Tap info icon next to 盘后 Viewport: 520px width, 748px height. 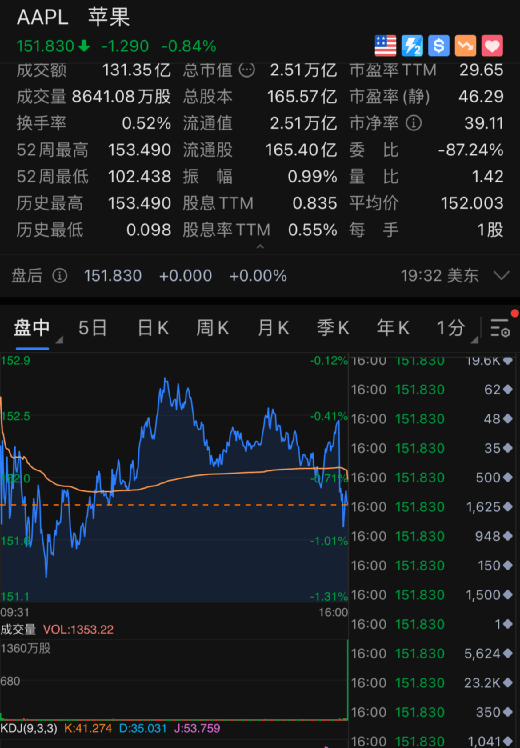coord(60,275)
